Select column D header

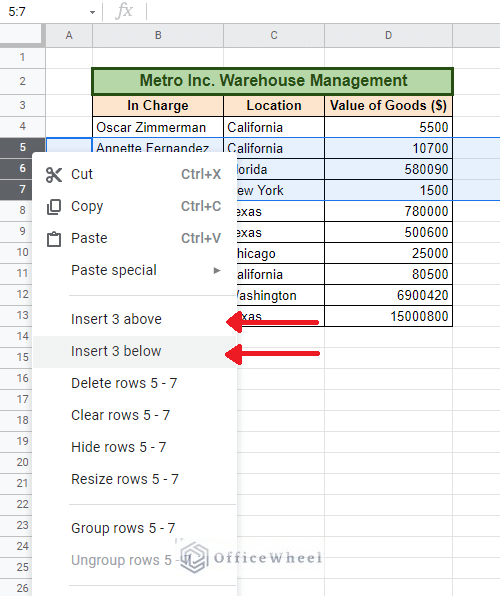pyautogui.click(x=388, y=35)
